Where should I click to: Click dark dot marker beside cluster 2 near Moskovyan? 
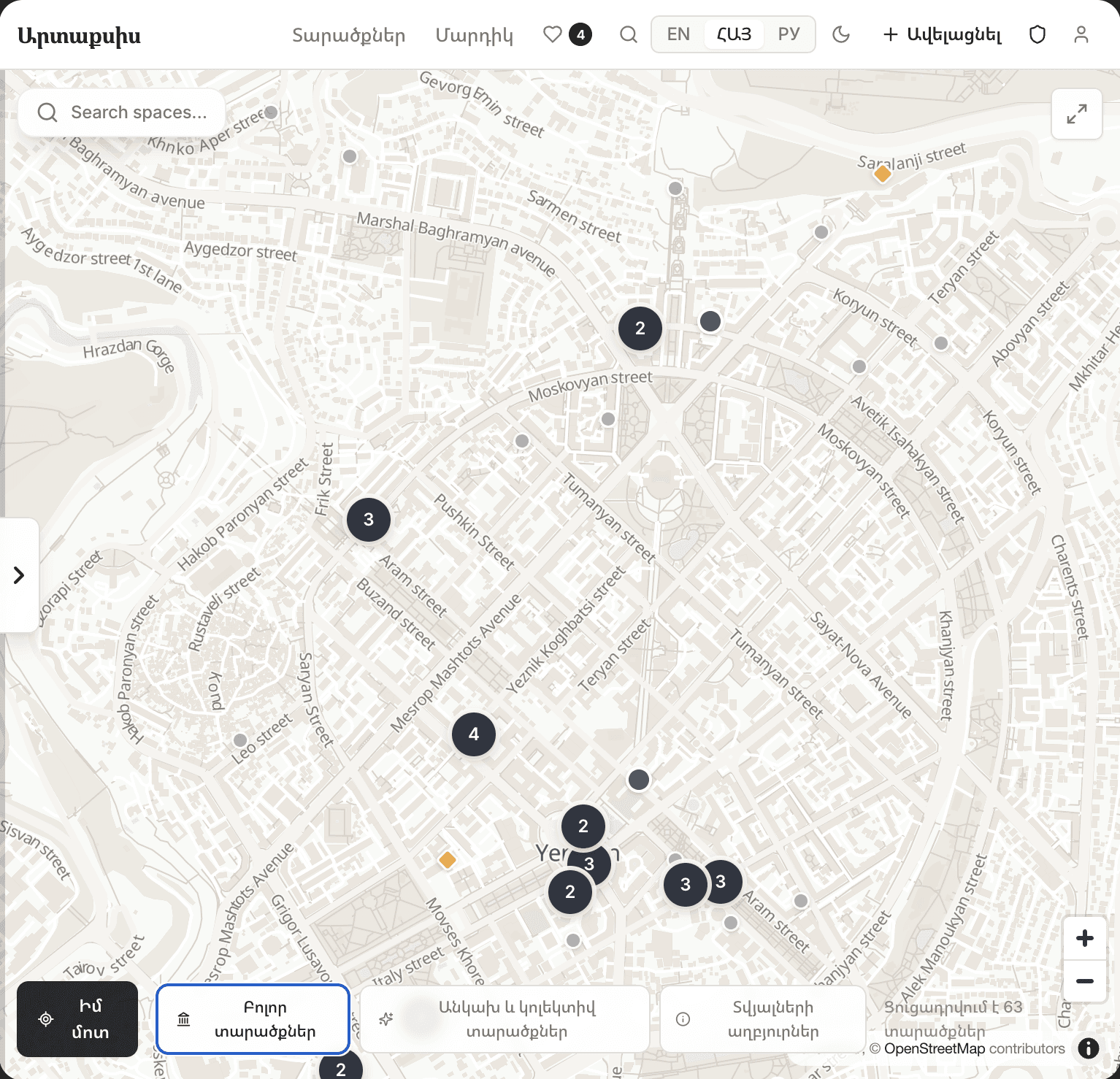[710, 321]
